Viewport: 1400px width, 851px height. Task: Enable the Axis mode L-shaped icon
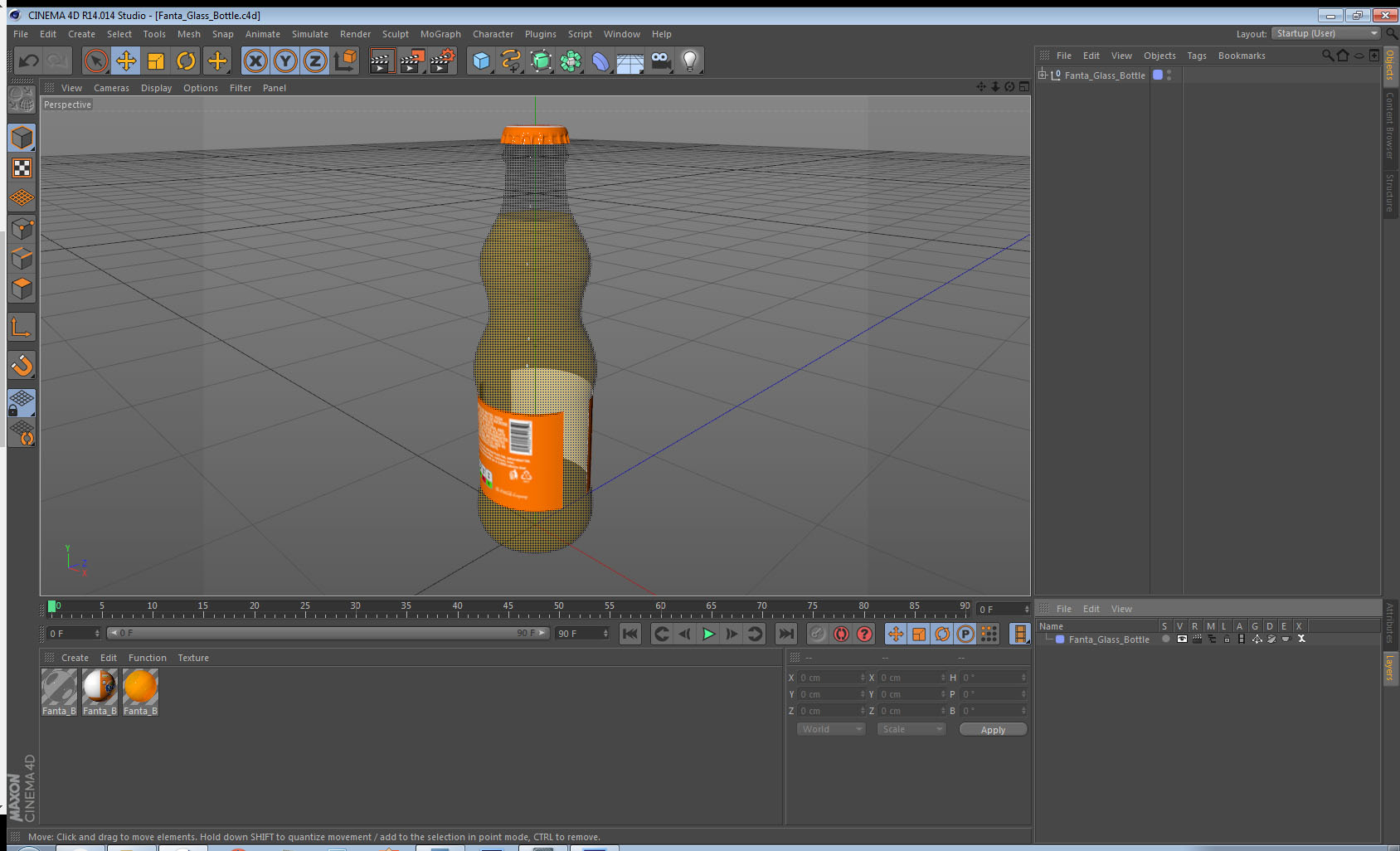click(x=22, y=327)
